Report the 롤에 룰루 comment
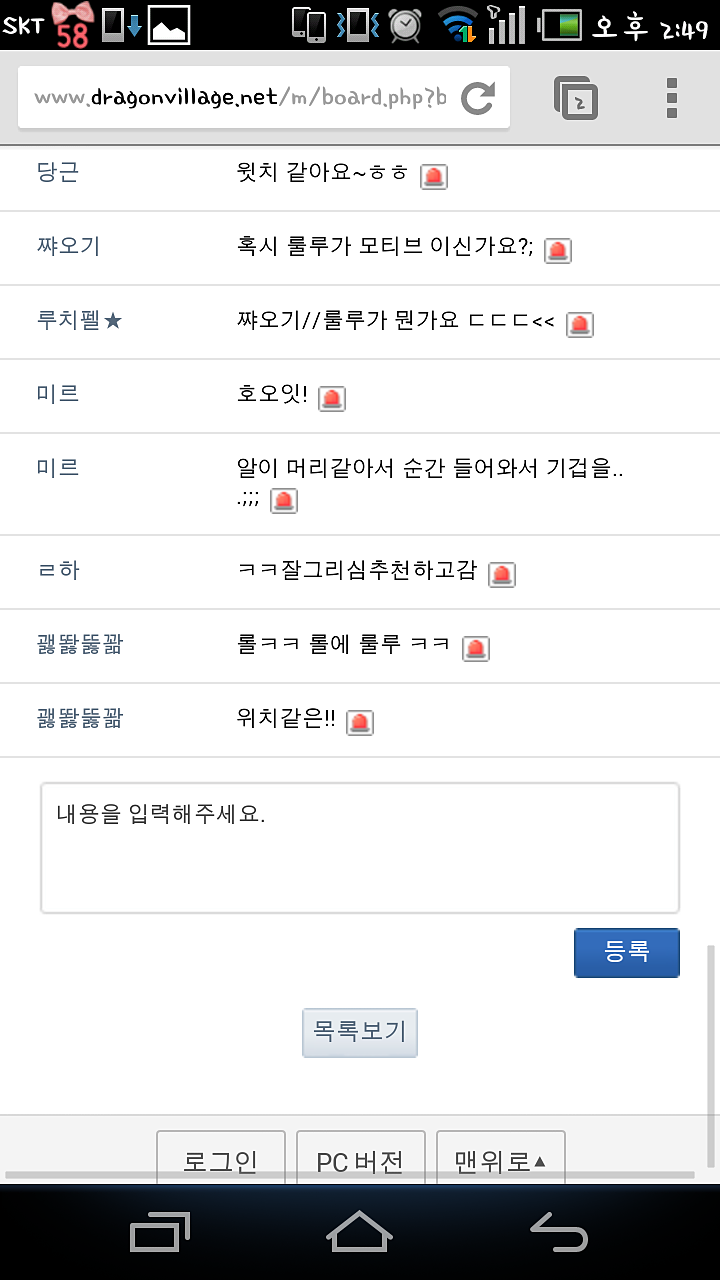This screenshot has height=1280, width=720. (x=477, y=648)
